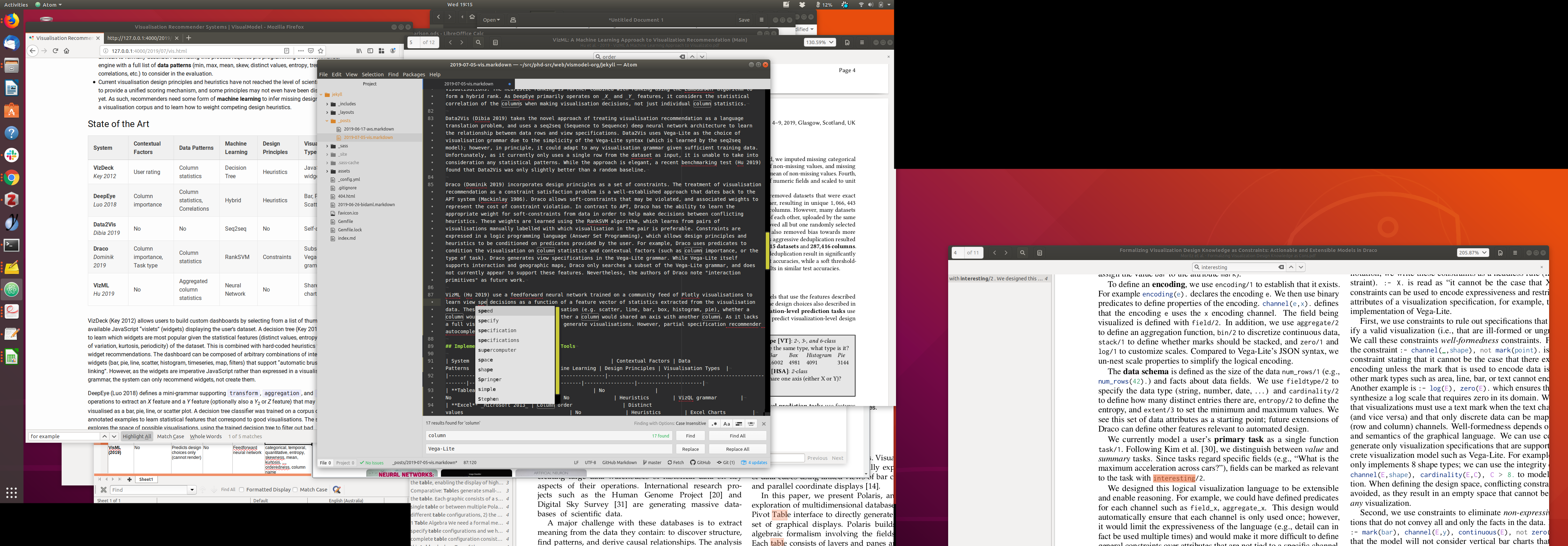The image size is (1568, 546).
Task: Toggle case-sensitive Aa button in Atom find
Action: coord(726,423)
